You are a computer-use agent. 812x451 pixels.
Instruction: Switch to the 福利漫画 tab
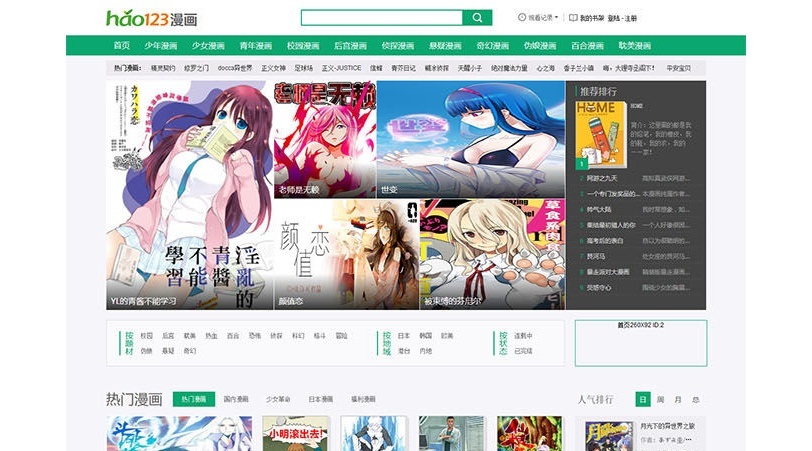pos(363,399)
